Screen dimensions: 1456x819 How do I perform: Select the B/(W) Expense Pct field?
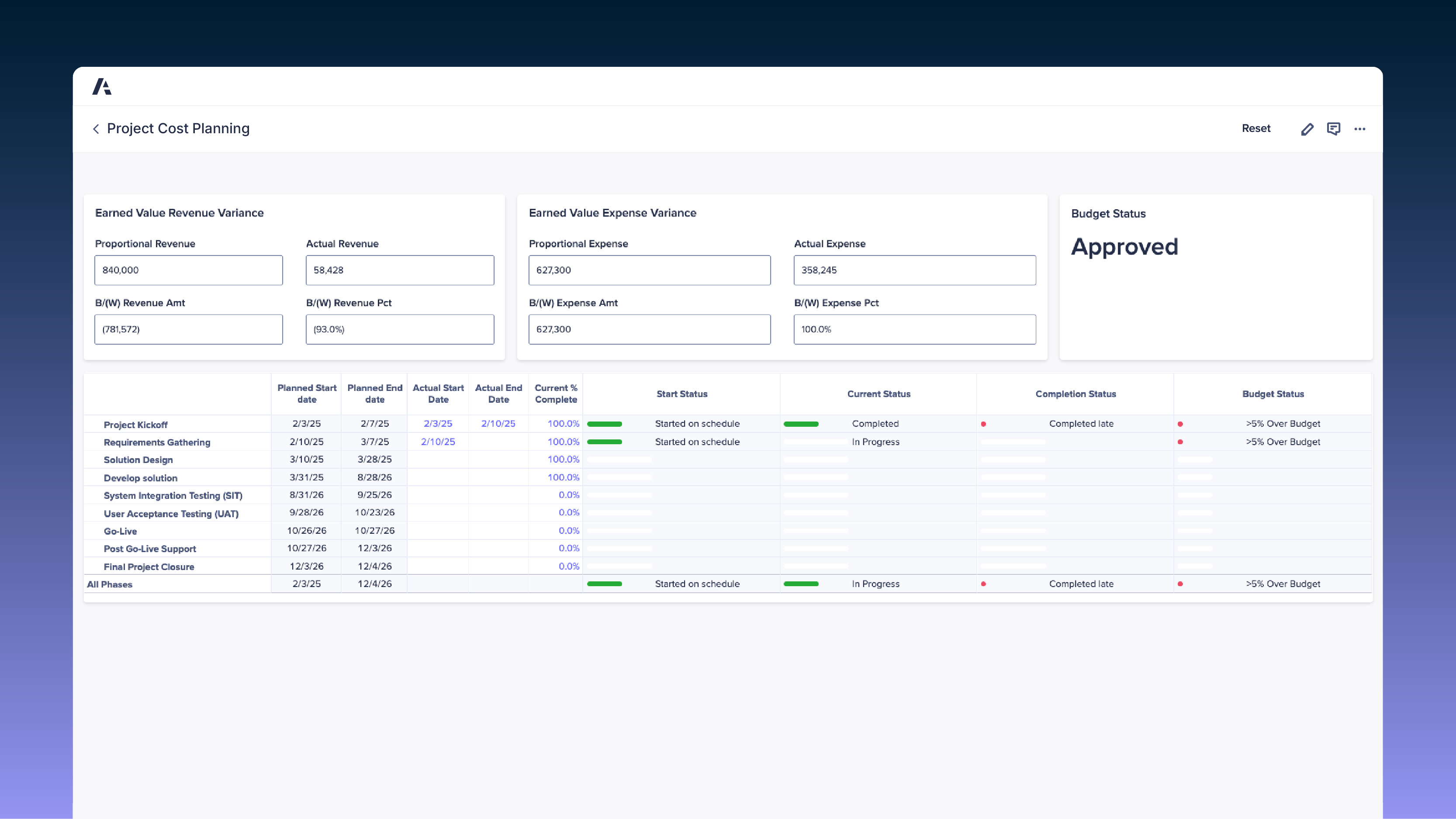(914, 329)
